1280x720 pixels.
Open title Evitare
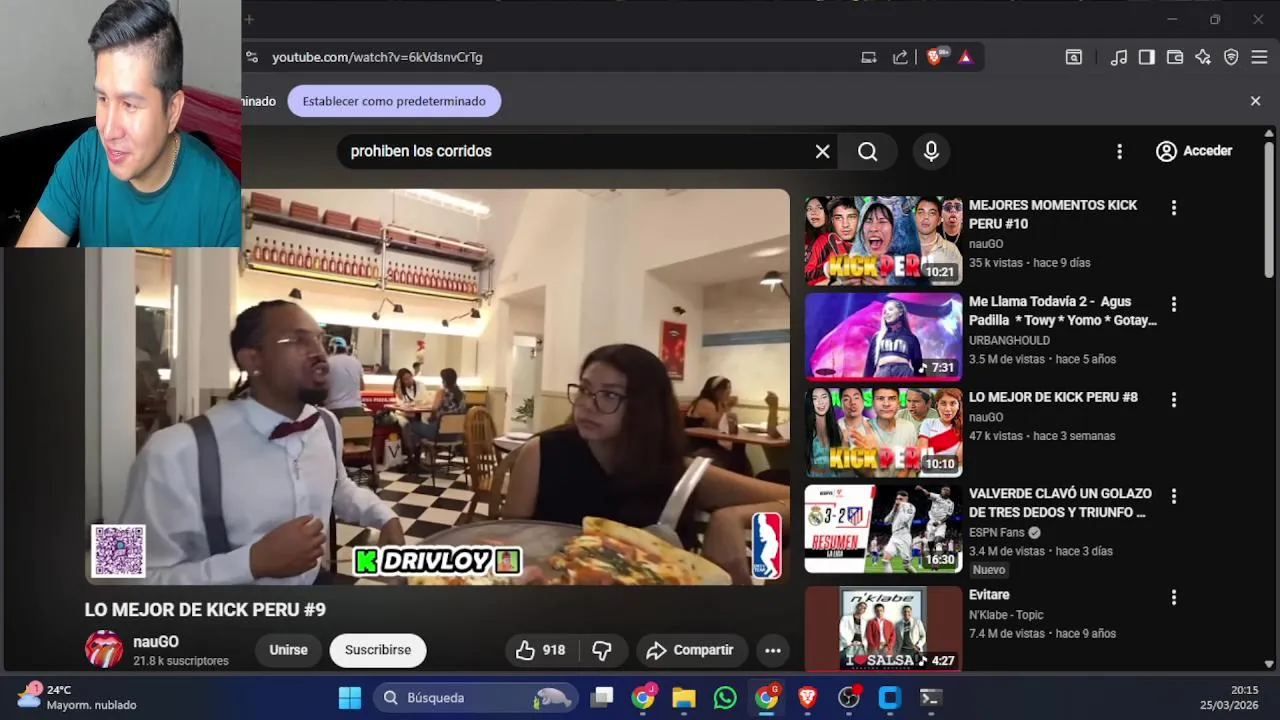(x=989, y=595)
